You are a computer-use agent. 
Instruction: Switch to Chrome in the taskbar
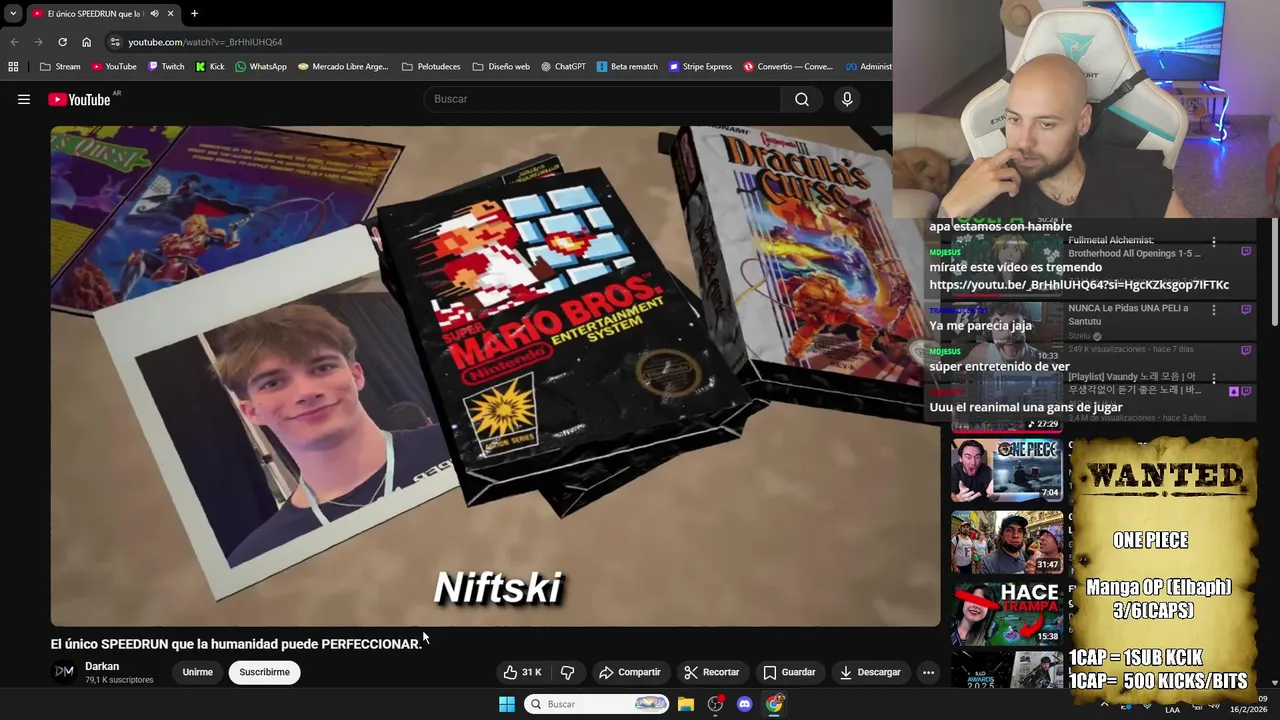point(774,704)
